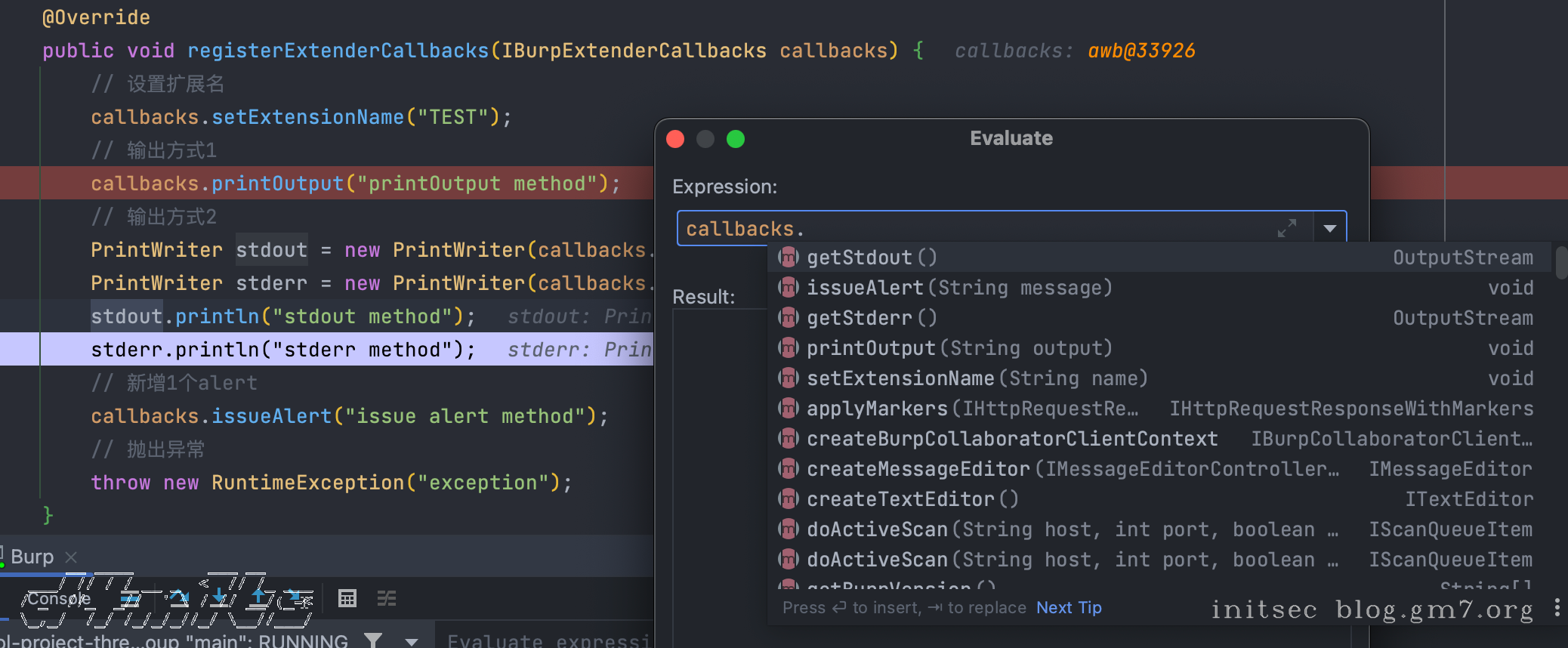The image size is (1568, 648).
Task: Close the Burp debug tab
Action: pyautogui.click(x=71, y=557)
